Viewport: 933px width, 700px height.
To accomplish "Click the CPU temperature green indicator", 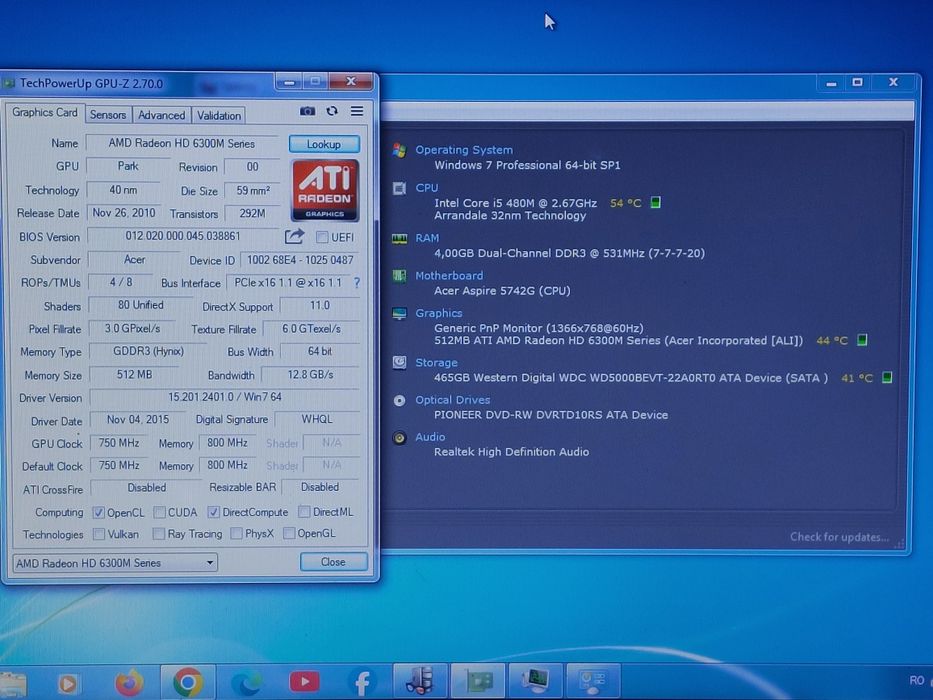I will click(x=655, y=202).
